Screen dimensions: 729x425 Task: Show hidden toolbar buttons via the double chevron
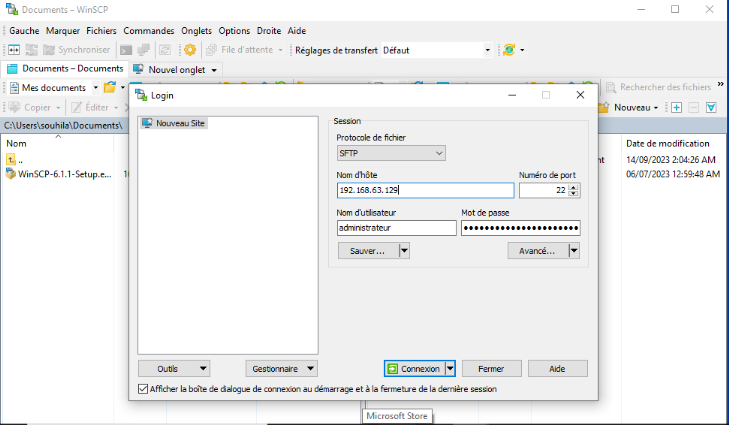click(x=720, y=84)
